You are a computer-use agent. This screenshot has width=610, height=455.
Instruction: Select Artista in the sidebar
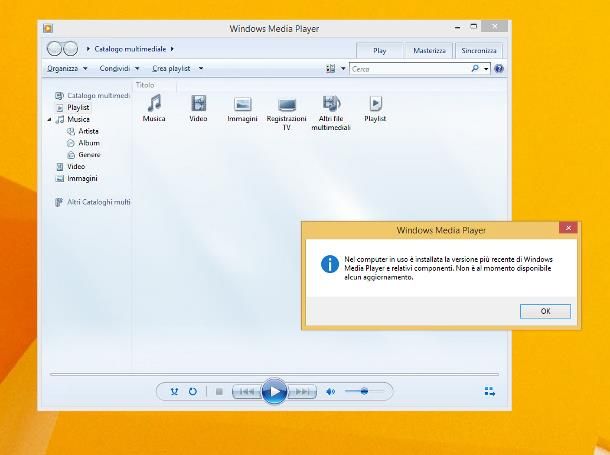coord(83,131)
